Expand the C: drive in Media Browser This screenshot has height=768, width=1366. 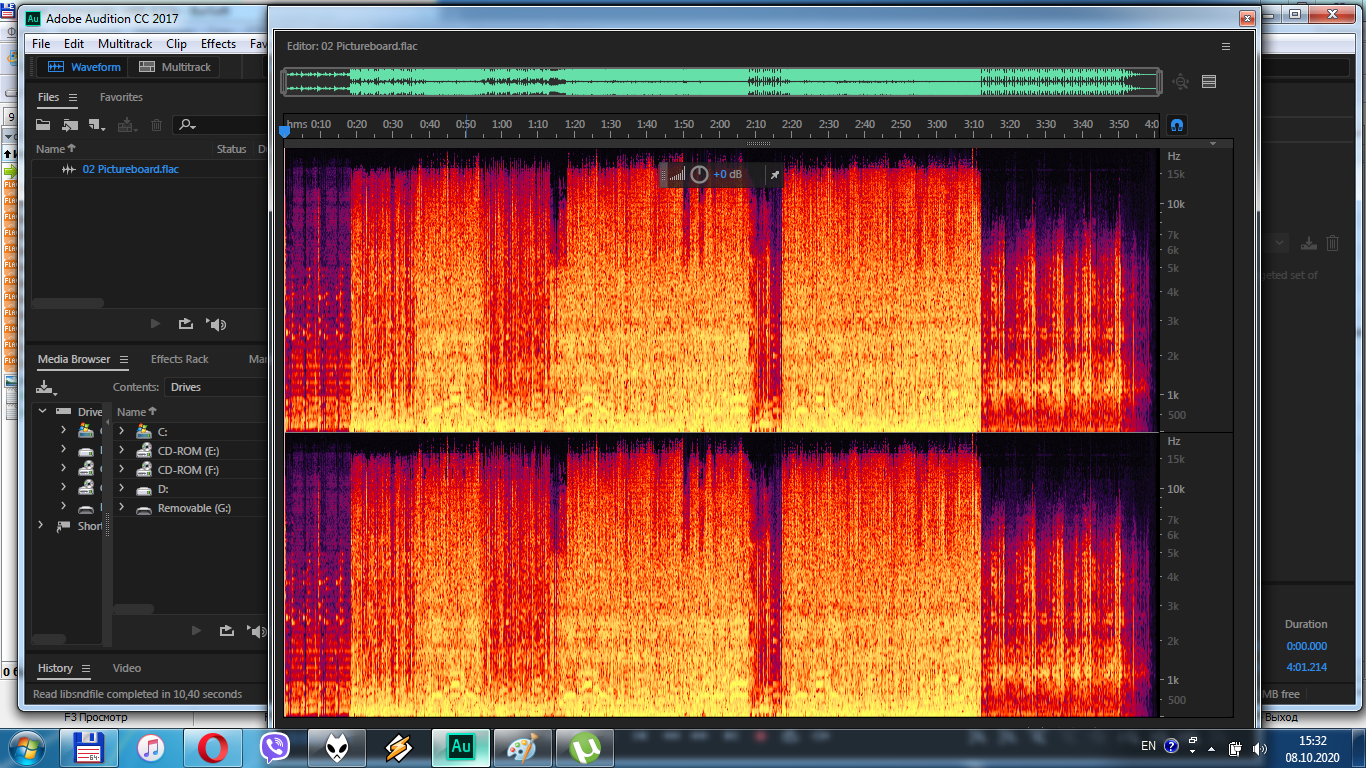pos(121,431)
